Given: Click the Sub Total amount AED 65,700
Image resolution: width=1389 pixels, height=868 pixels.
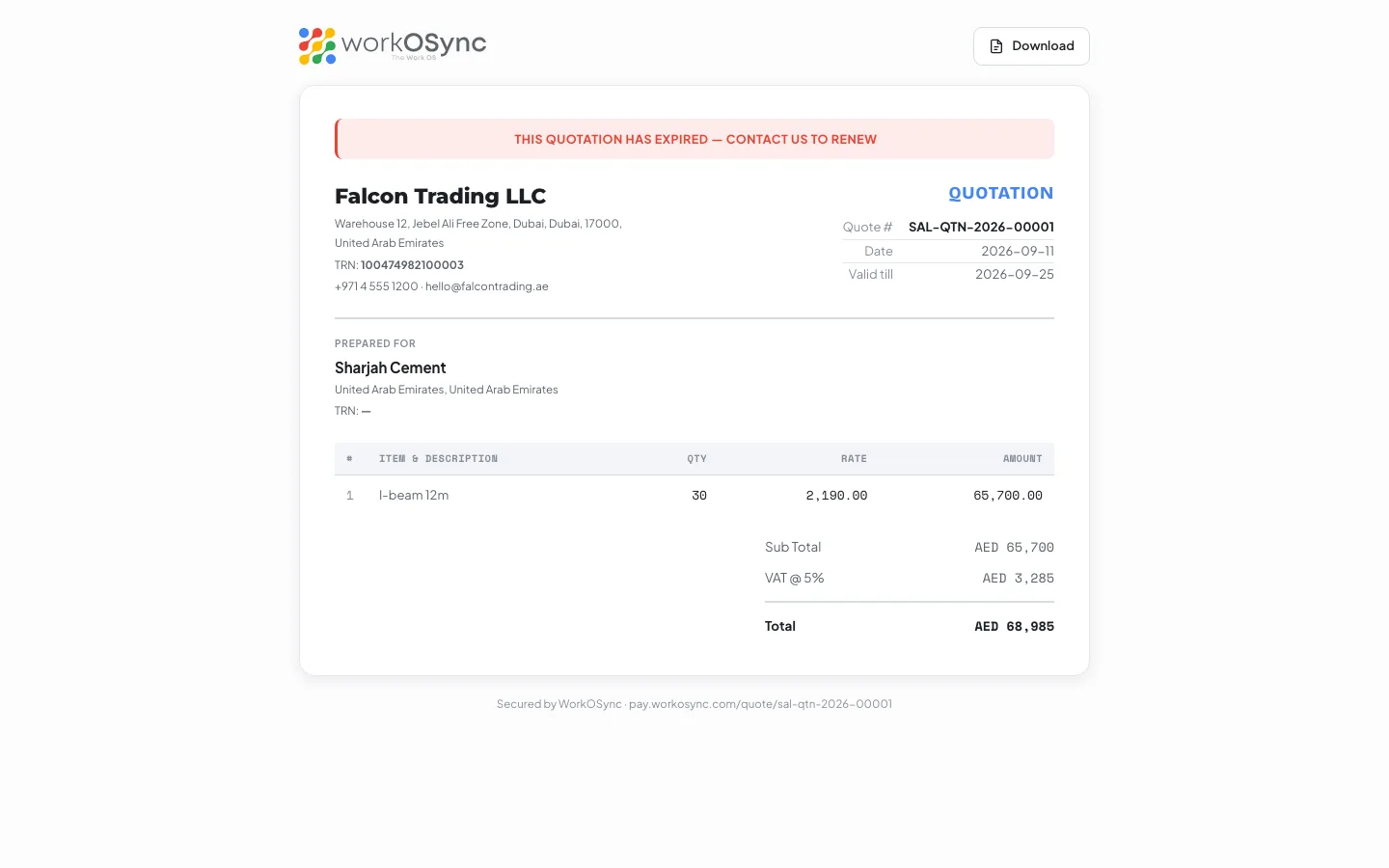Looking at the screenshot, I should [1014, 548].
